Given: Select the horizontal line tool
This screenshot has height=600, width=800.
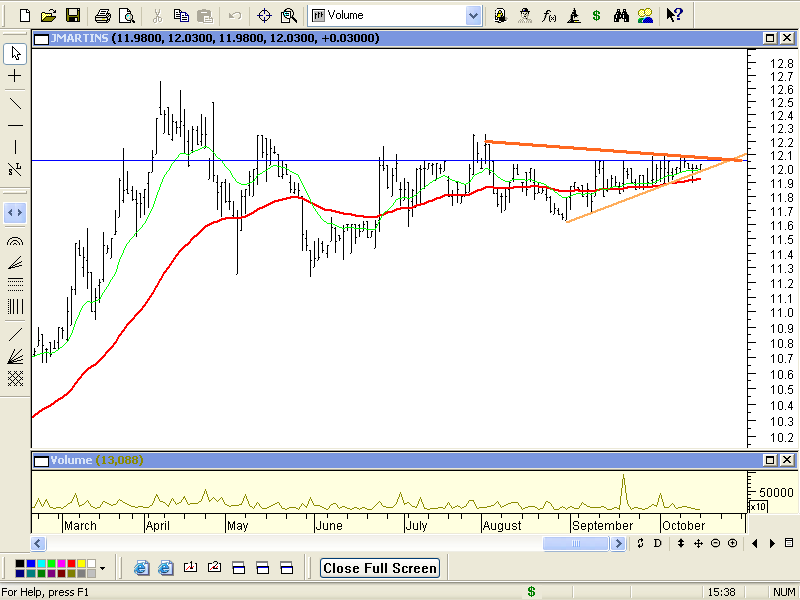Looking at the screenshot, I should pos(15,126).
